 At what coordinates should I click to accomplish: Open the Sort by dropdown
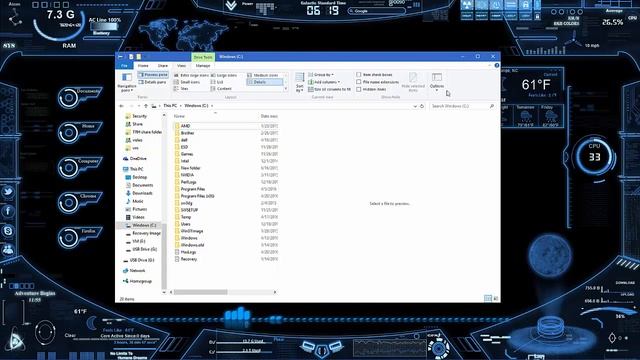click(300, 82)
